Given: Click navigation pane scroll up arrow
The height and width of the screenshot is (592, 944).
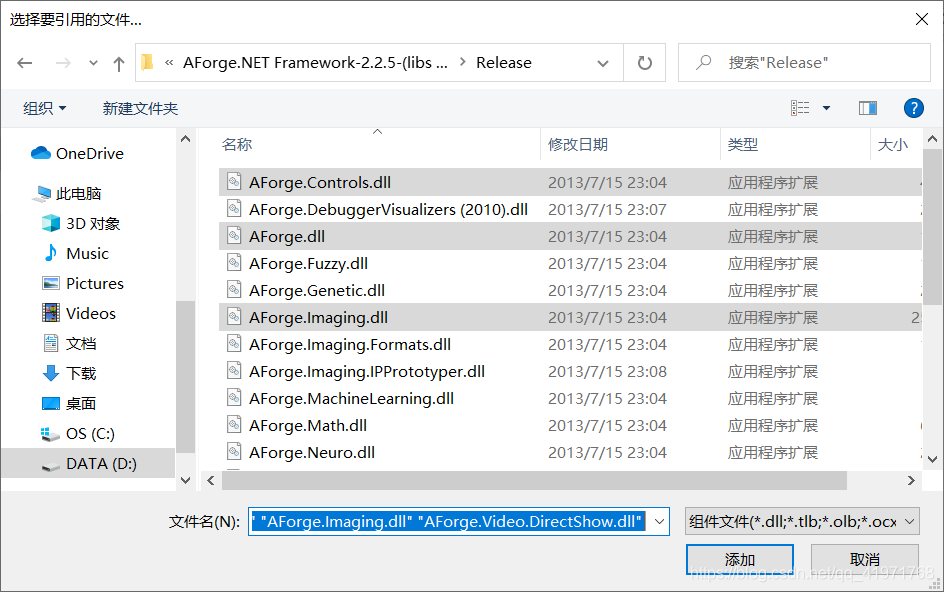Looking at the screenshot, I should [x=185, y=139].
